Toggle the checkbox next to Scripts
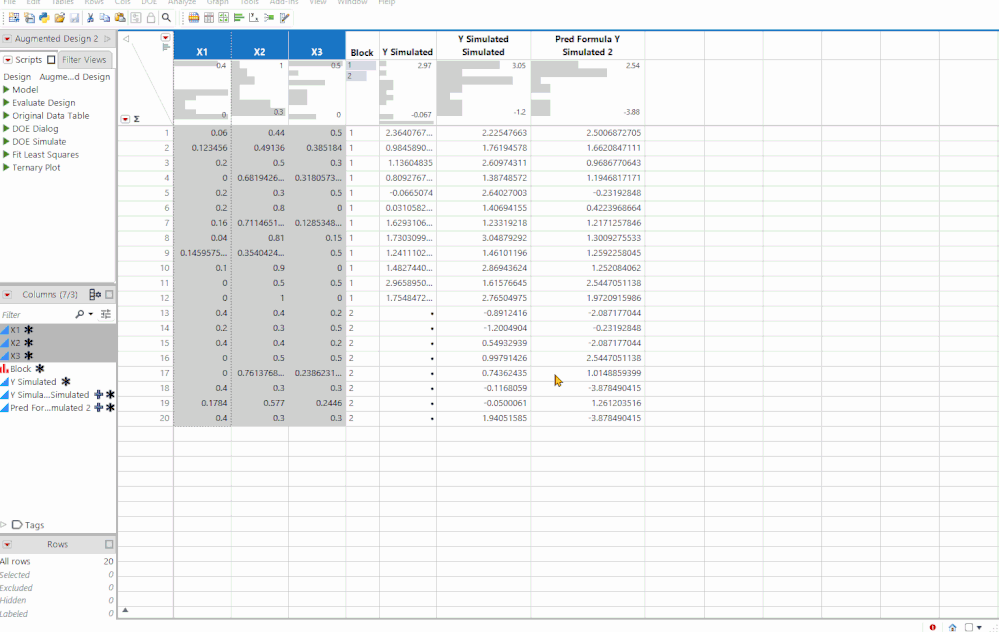Image resolution: width=999 pixels, height=632 pixels. click(52, 60)
